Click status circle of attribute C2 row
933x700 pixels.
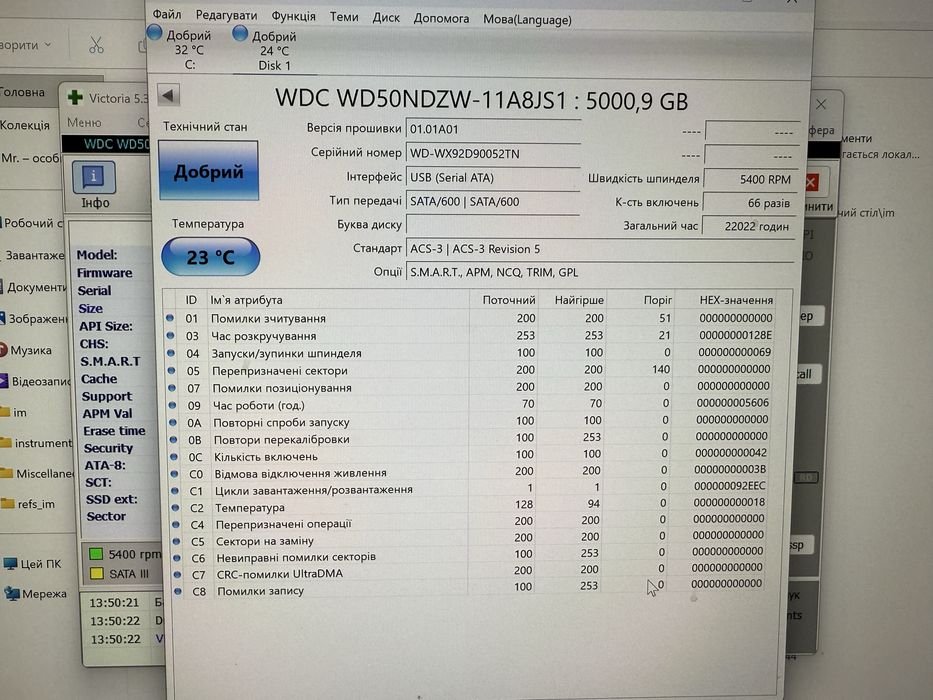pos(176,508)
